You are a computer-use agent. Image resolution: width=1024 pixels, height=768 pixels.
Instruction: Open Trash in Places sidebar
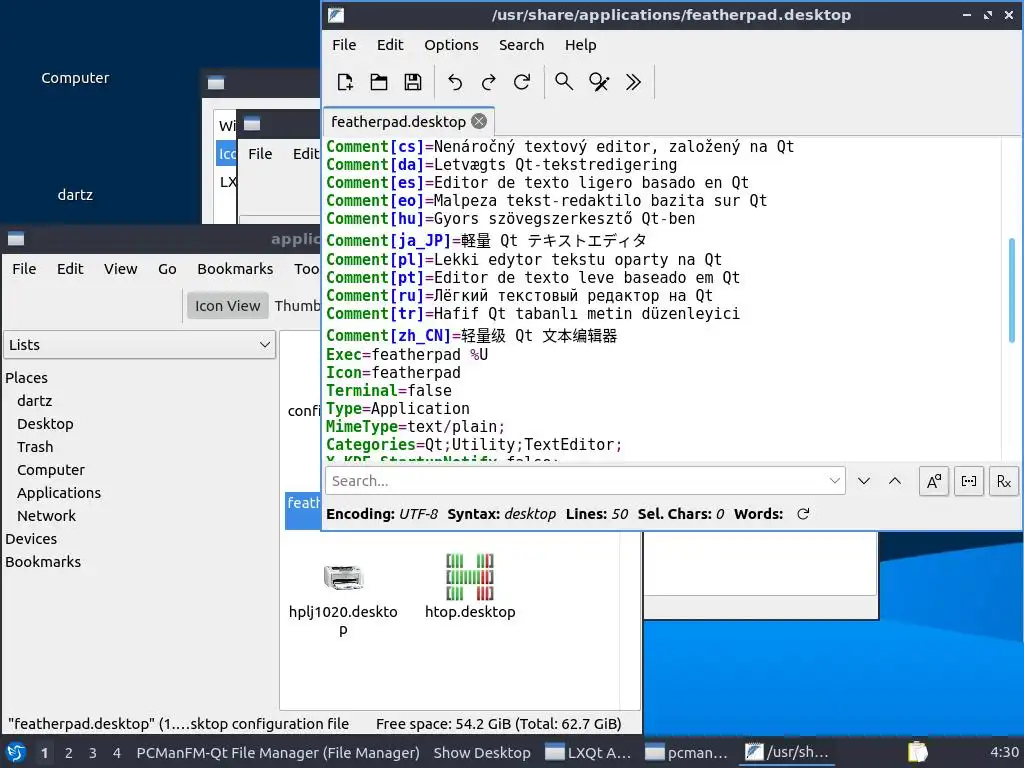[x=35, y=447]
